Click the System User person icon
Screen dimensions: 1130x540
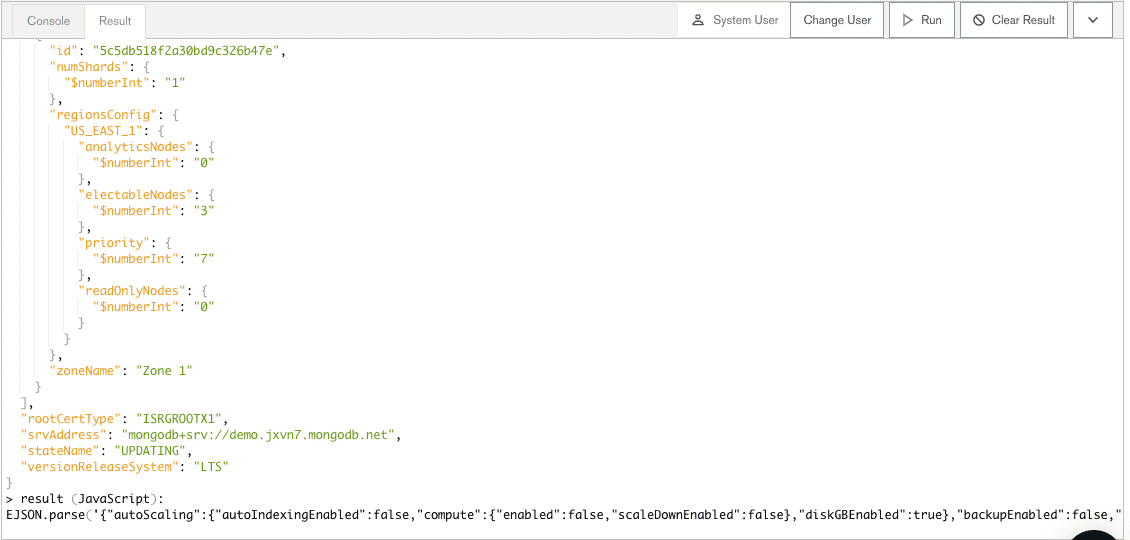click(x=698, y=20)
